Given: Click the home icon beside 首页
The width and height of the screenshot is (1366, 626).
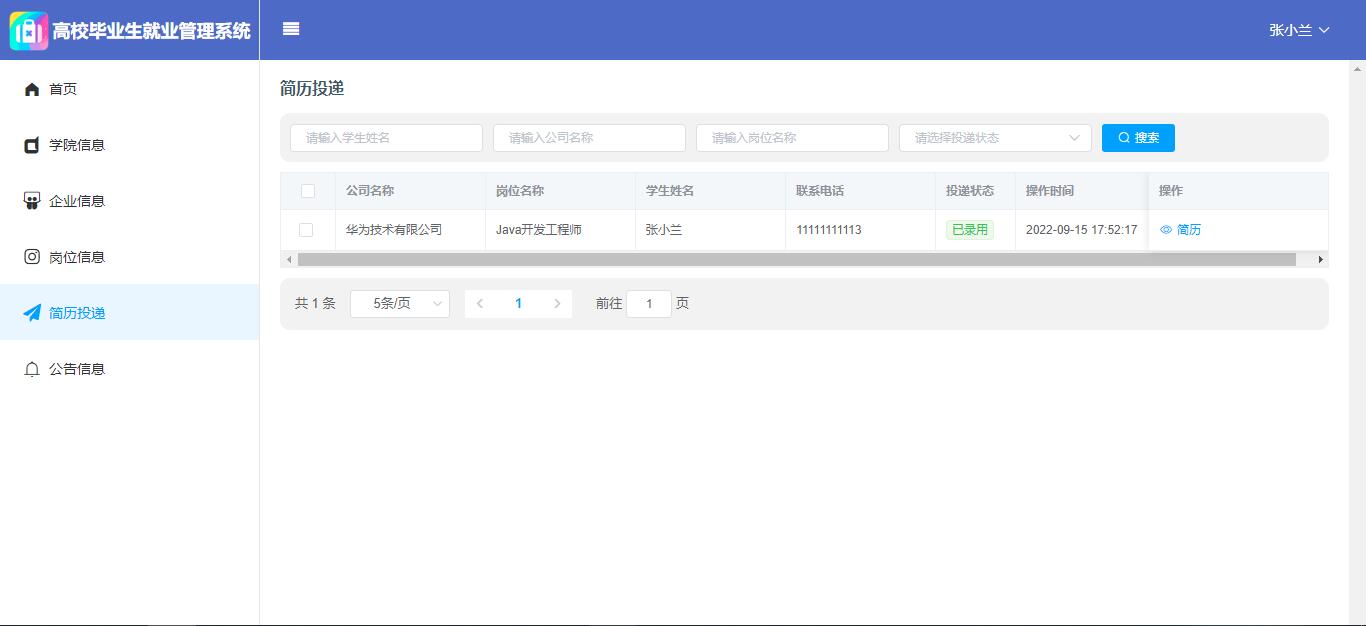Looking at the screenshot, I should pos(32,89).
